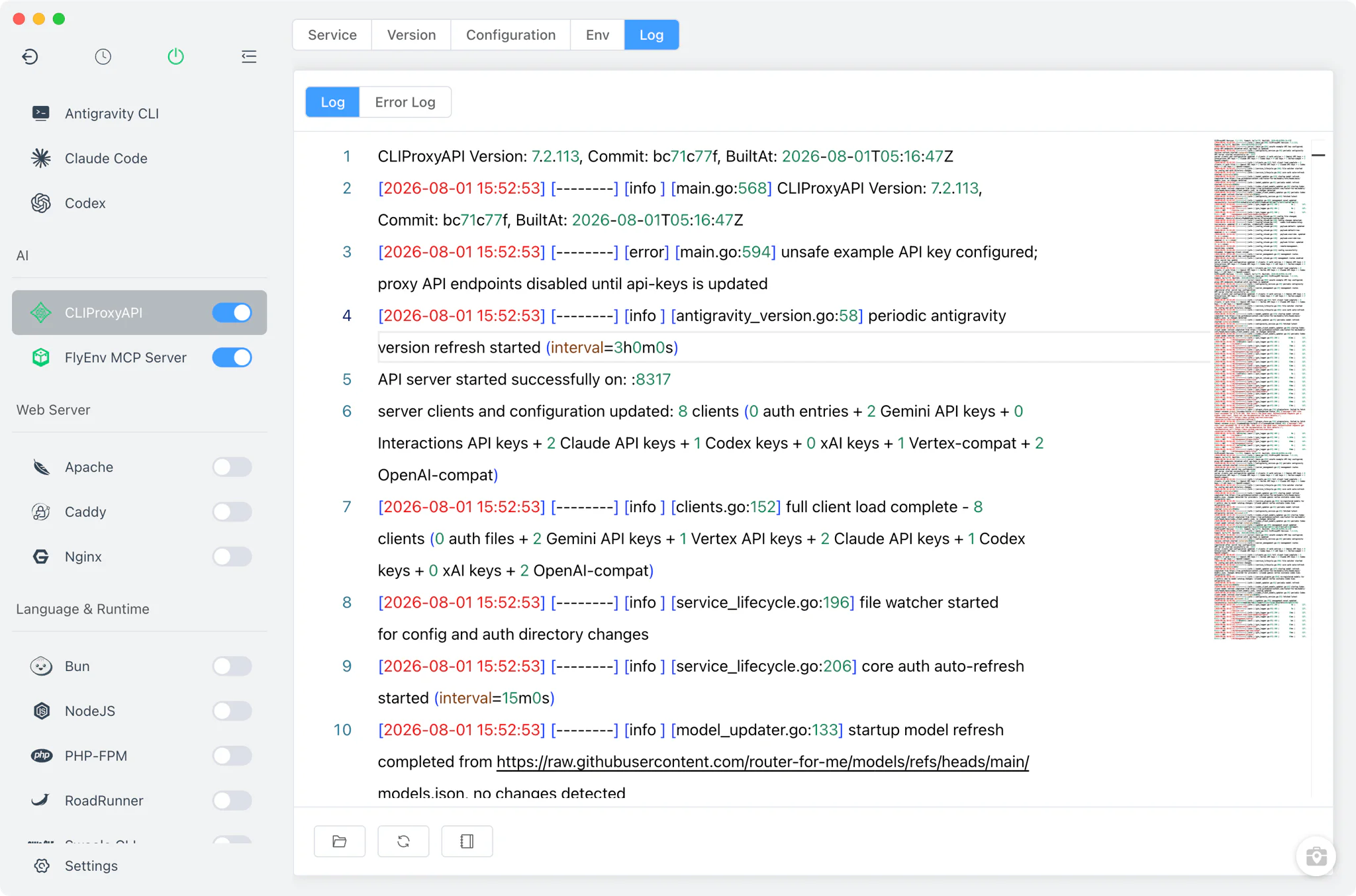Turn off the CLIProxyAPI service switch
Screen dimensions: 1356x896
coord(232,312)
